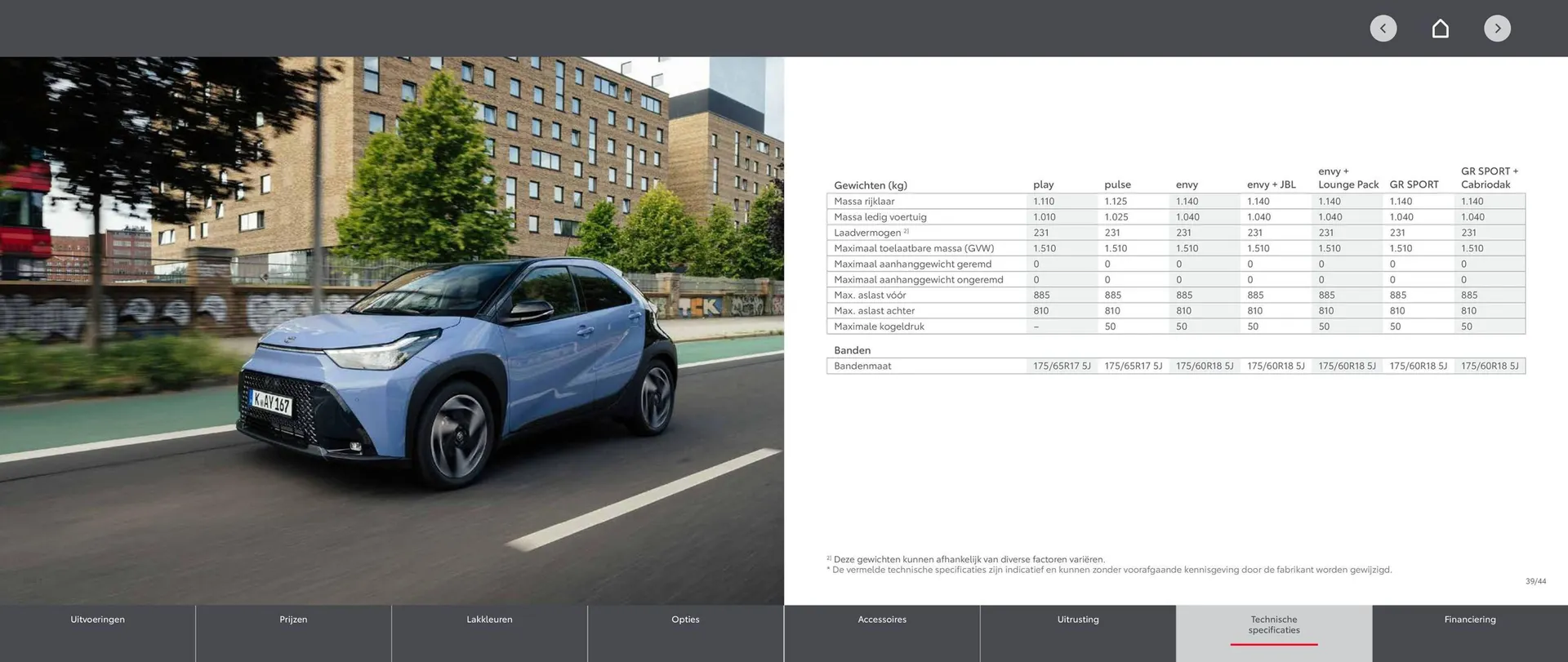Click the 1.010 value for play
Viewport: 1568px width, 662px height.
1045,217
